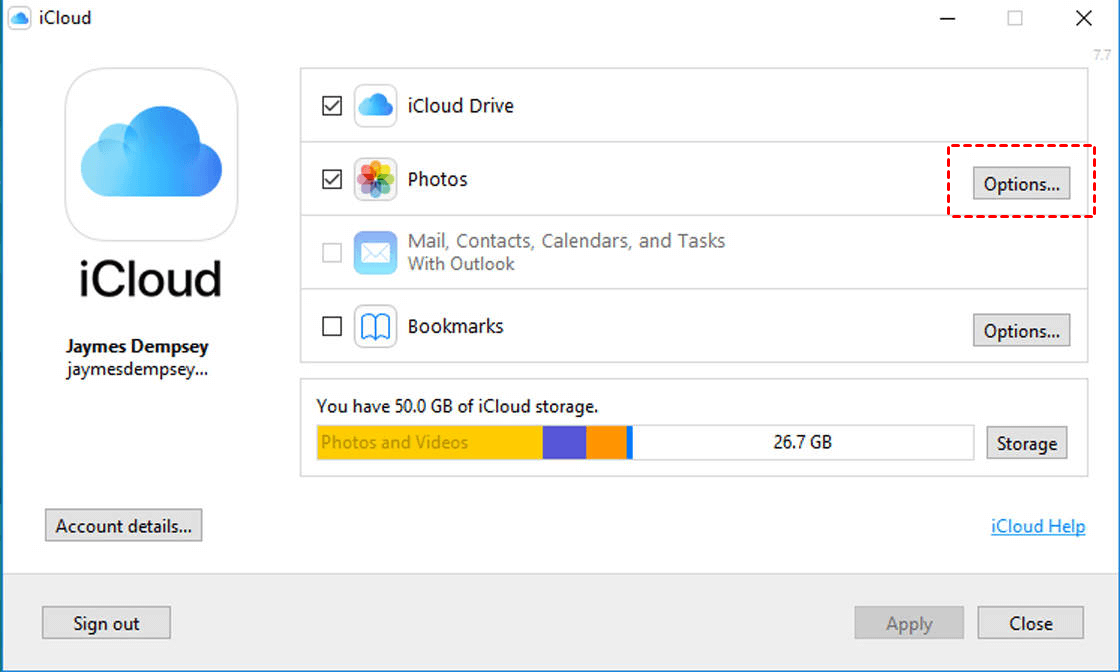Enable the Bookmarks checkbox
The height and width of the screenshot is (672, 1120).
pos(332,326)
